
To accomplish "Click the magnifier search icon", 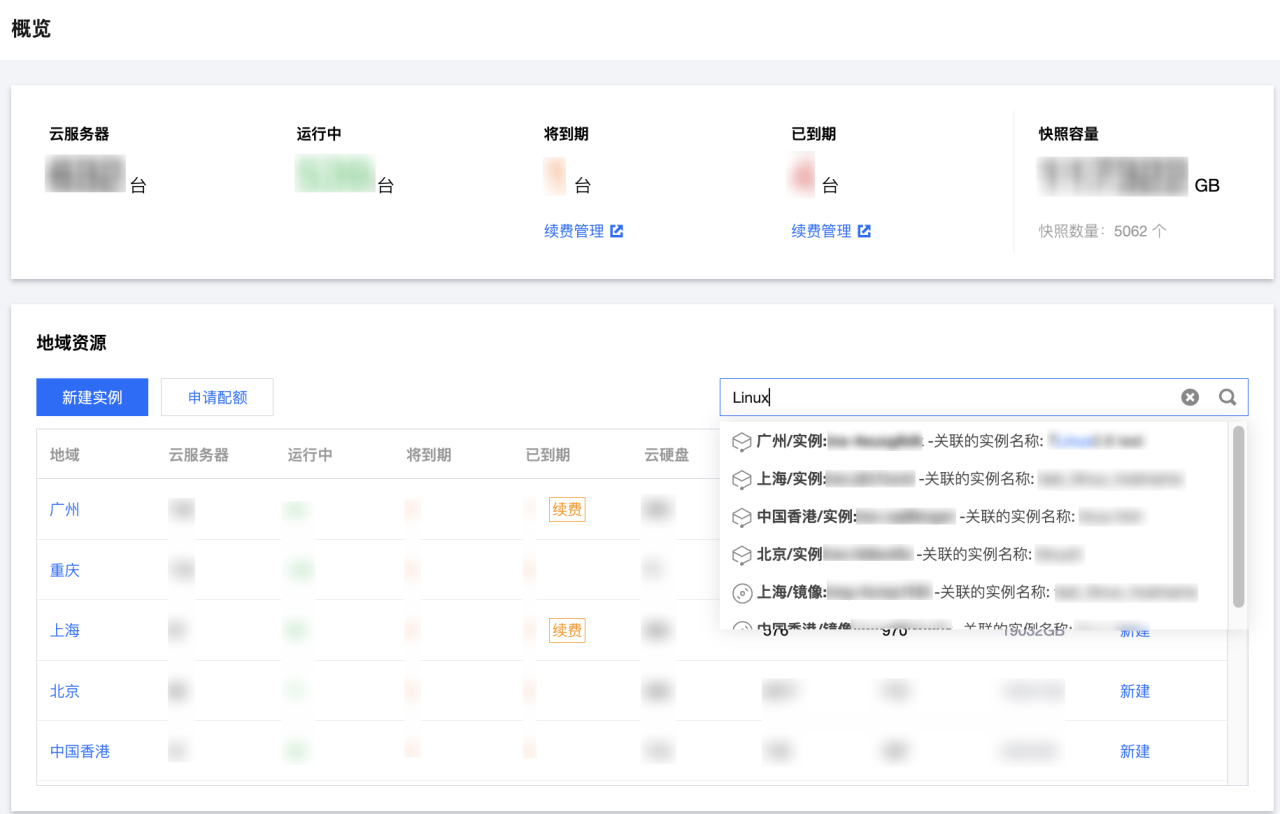I will pyautogui.click(x=1227, y=397).
